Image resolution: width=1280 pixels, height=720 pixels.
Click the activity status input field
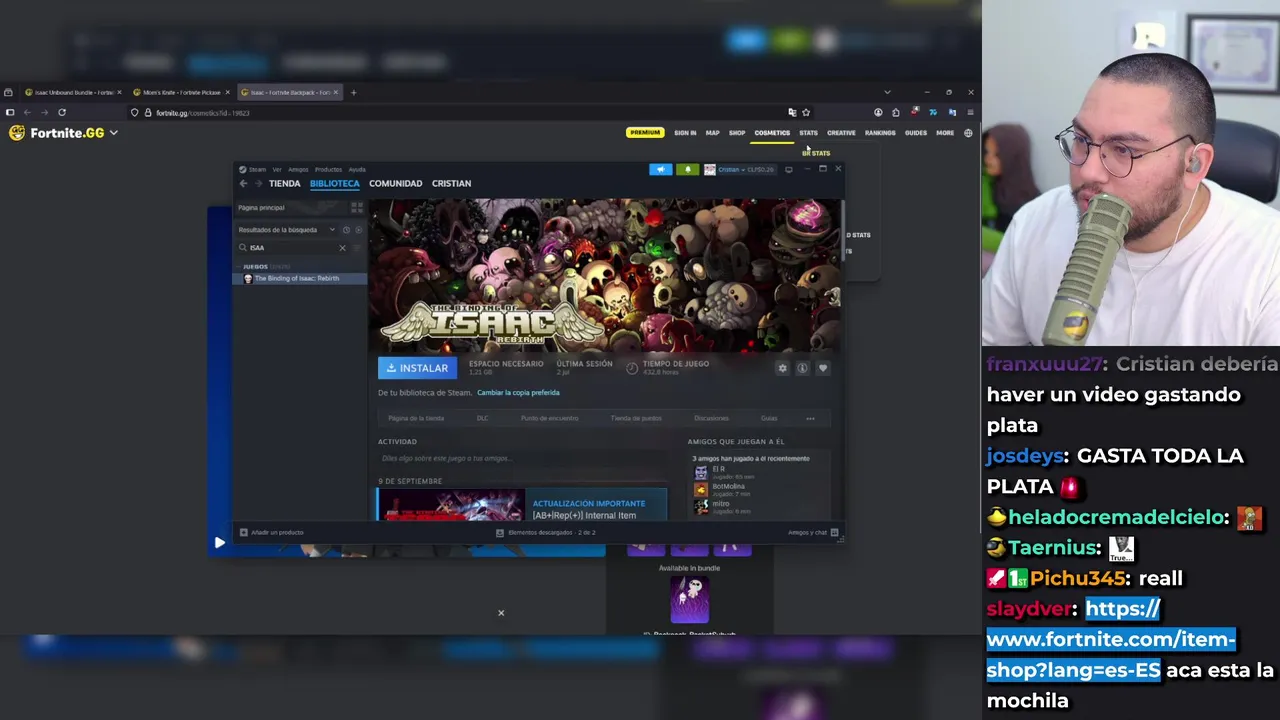(521, 458)
